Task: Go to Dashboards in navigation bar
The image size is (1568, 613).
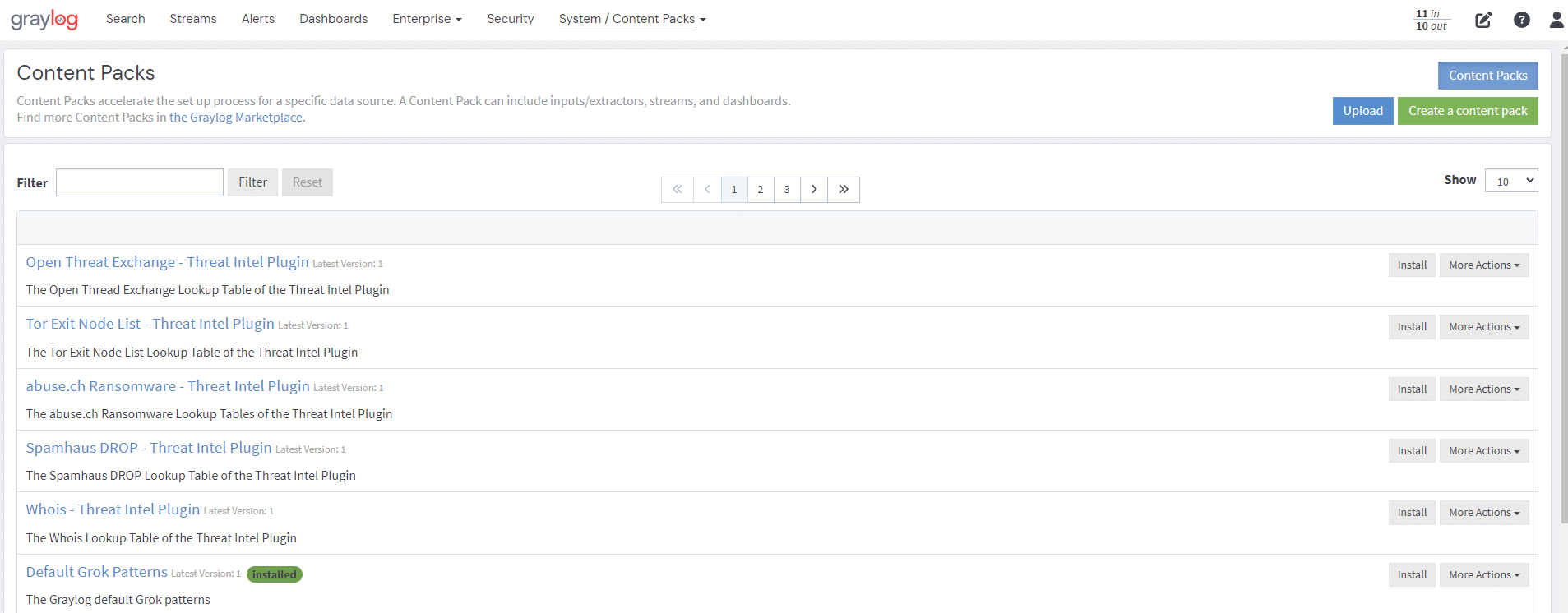Action: pyautogui.click(x=333, y=19)
